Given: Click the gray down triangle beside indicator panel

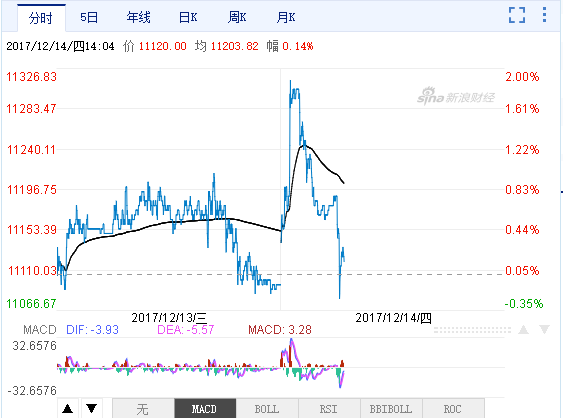Looking at the screenshot, I should tap(544, 329).
